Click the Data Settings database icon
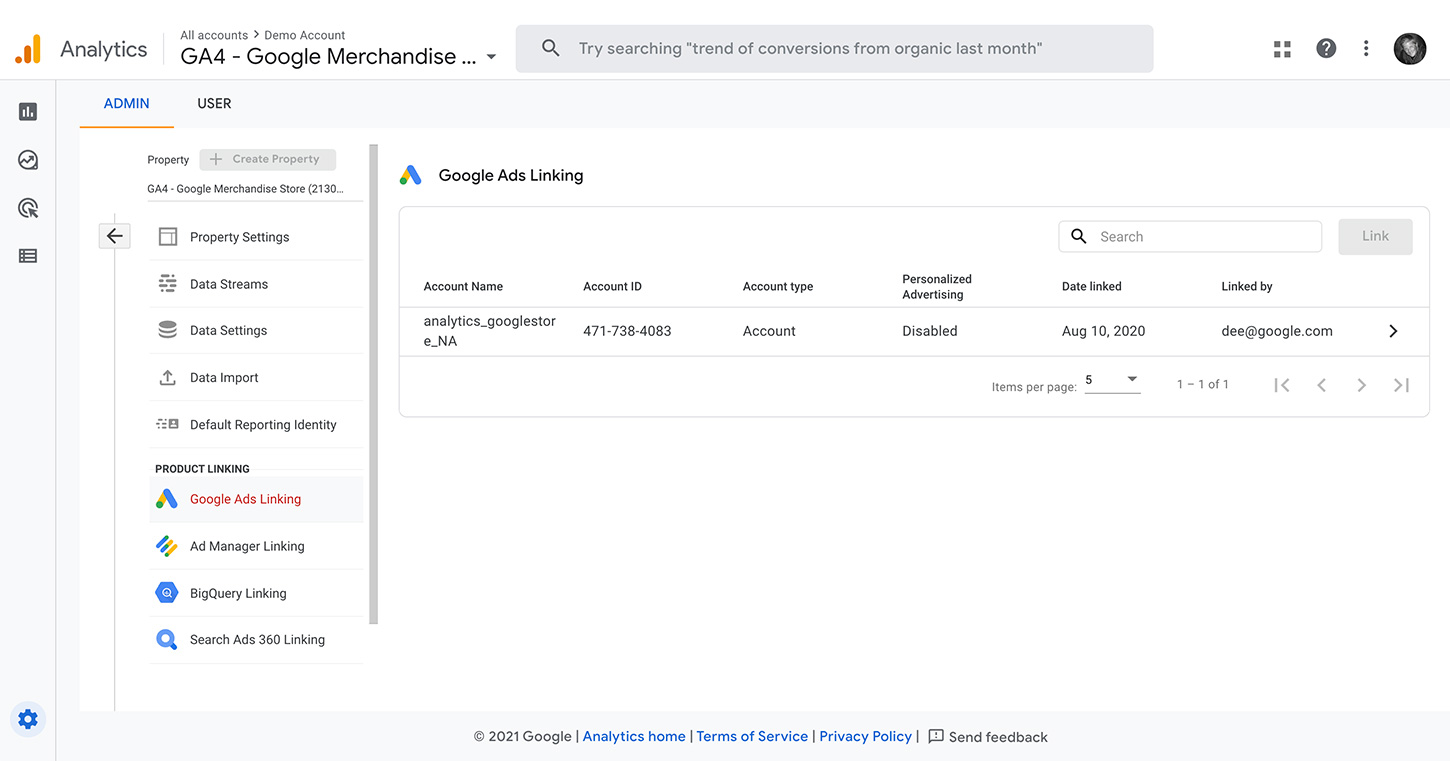The height and width of the screenshot is (761, 1450). pyautogui.click(x=168, y=330)
